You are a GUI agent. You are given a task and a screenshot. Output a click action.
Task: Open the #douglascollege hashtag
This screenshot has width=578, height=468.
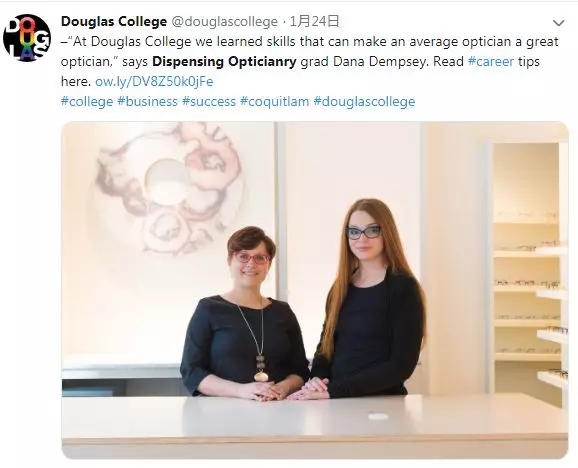[364, 101]
